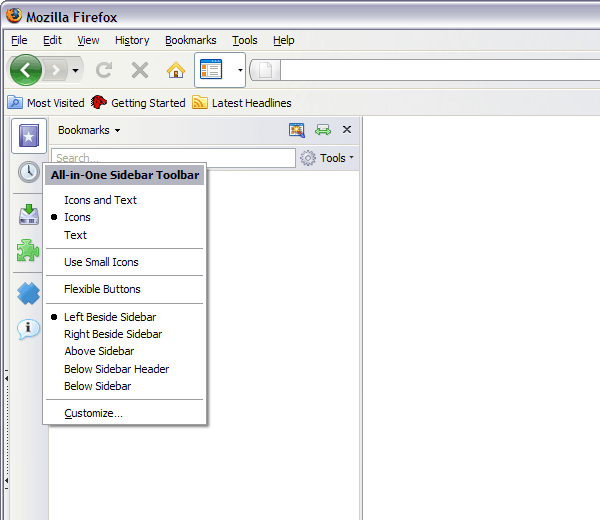The width and height of the screenshot is (600, 520).
Task: Open the Bookmarks menu in the menu bar
Action: 191,40
